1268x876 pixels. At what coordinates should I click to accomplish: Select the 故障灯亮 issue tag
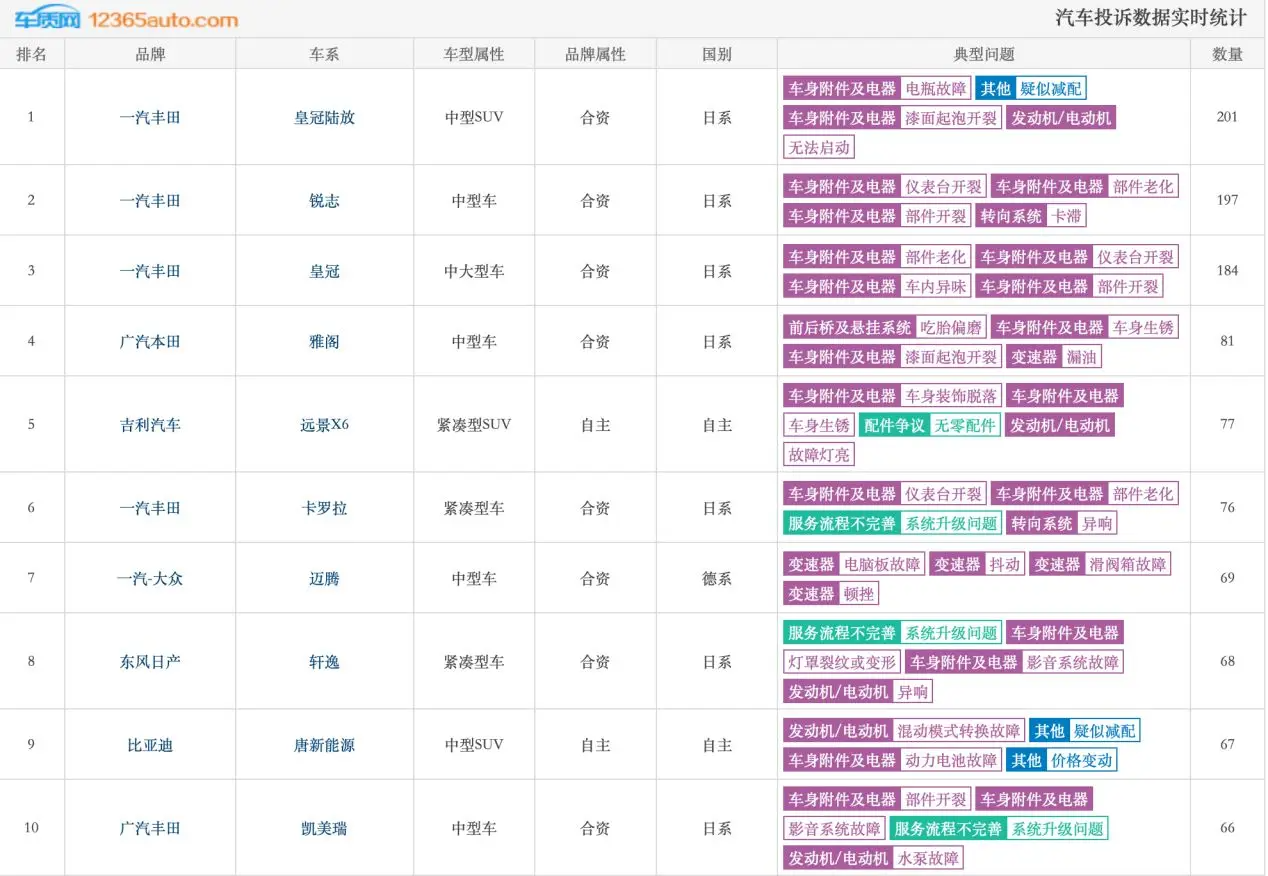pyautogui.click(x=819, y=454)
